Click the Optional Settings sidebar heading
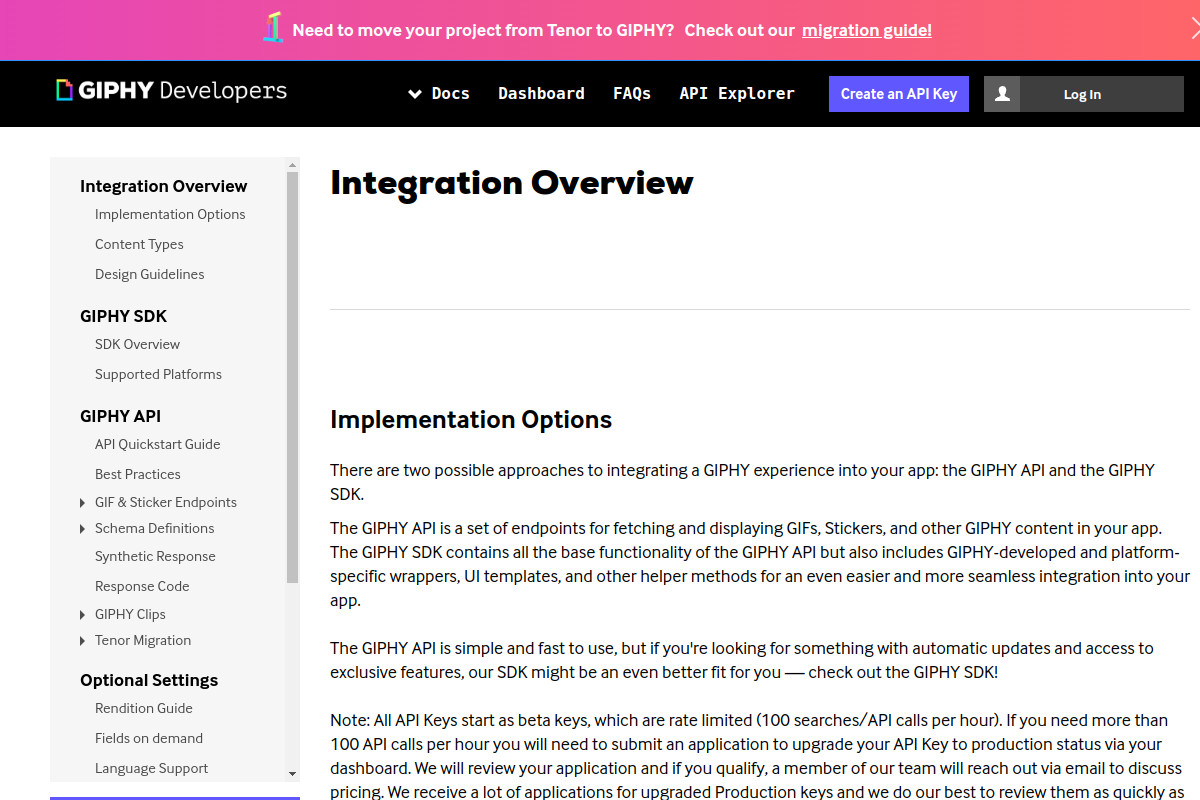 (149, 680)
